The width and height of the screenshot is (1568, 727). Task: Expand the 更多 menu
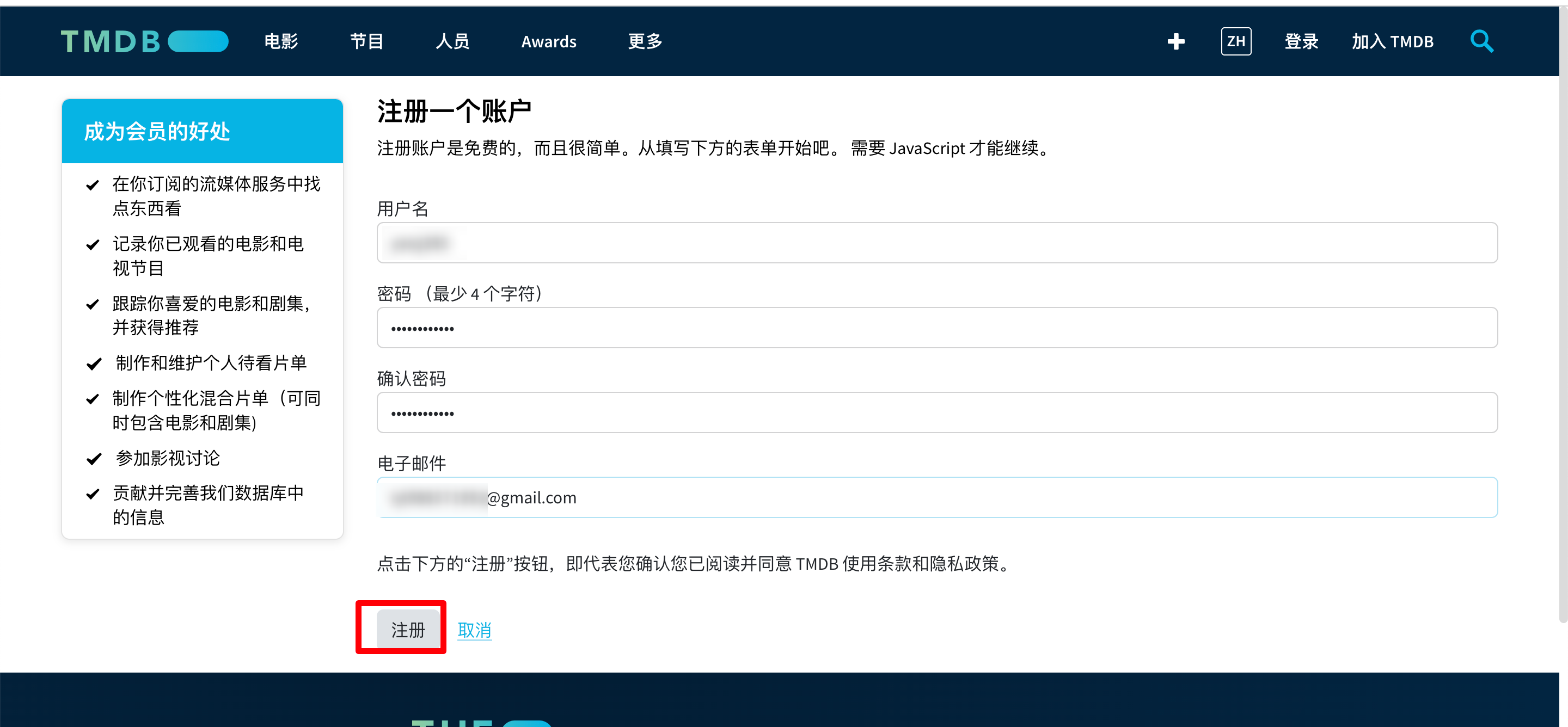click(645, 41)
